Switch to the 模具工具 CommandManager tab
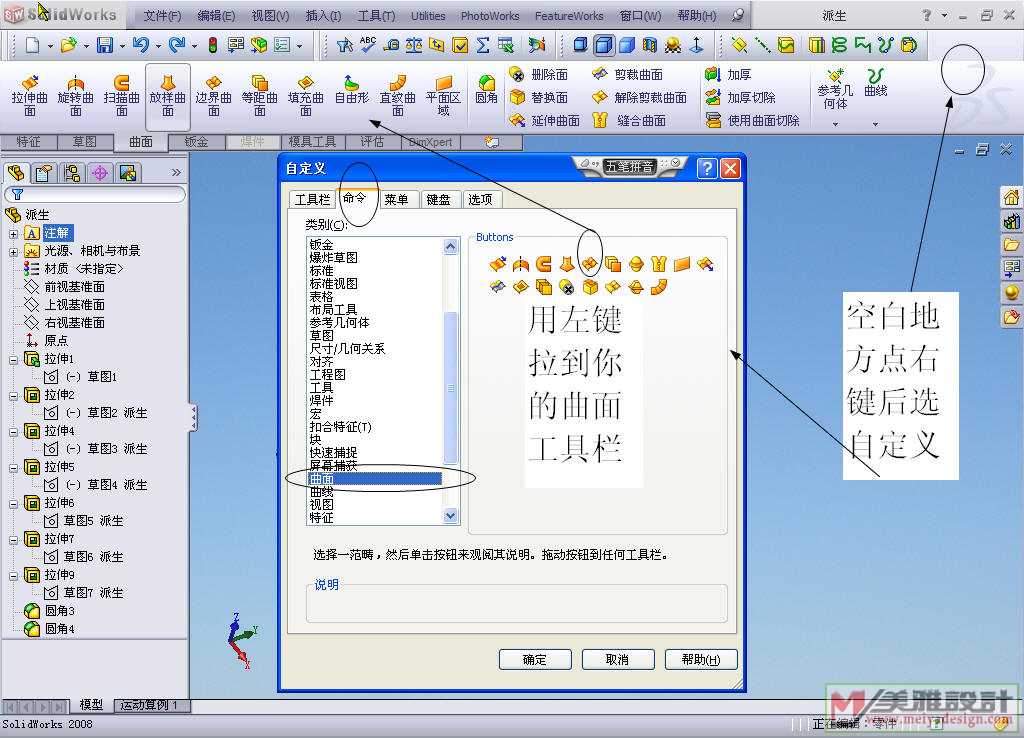 [x=312, y=142]
